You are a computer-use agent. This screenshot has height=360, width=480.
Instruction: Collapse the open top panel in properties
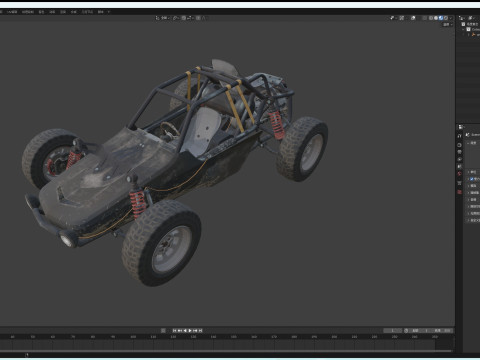(468, 143)
